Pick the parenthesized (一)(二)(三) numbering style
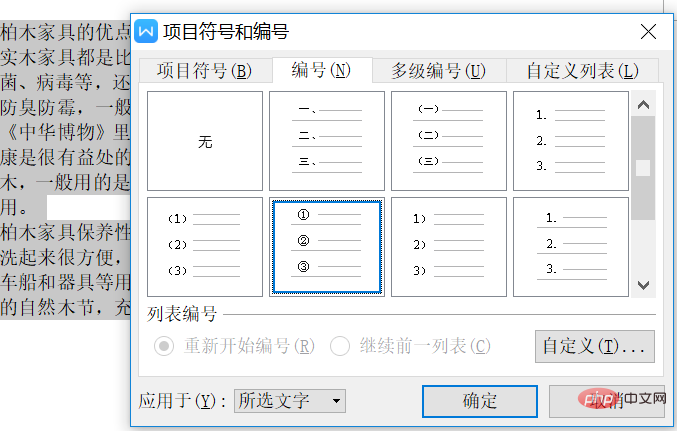 [x=449, y=141]
